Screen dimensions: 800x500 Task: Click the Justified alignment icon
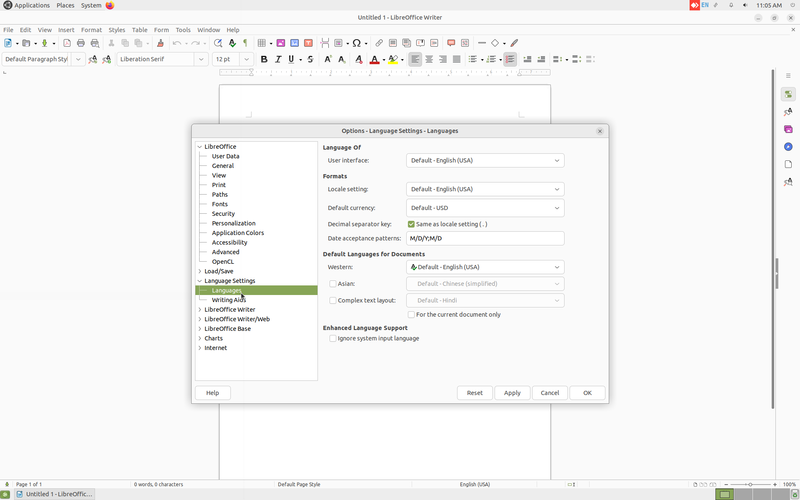pyautogui.click(x=457, y=59)
